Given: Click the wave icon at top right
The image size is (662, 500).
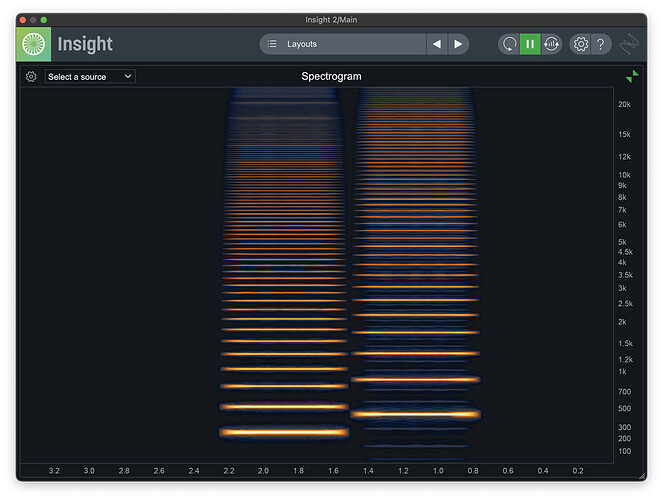Looking at the screenshot, I should coord(630,44).
